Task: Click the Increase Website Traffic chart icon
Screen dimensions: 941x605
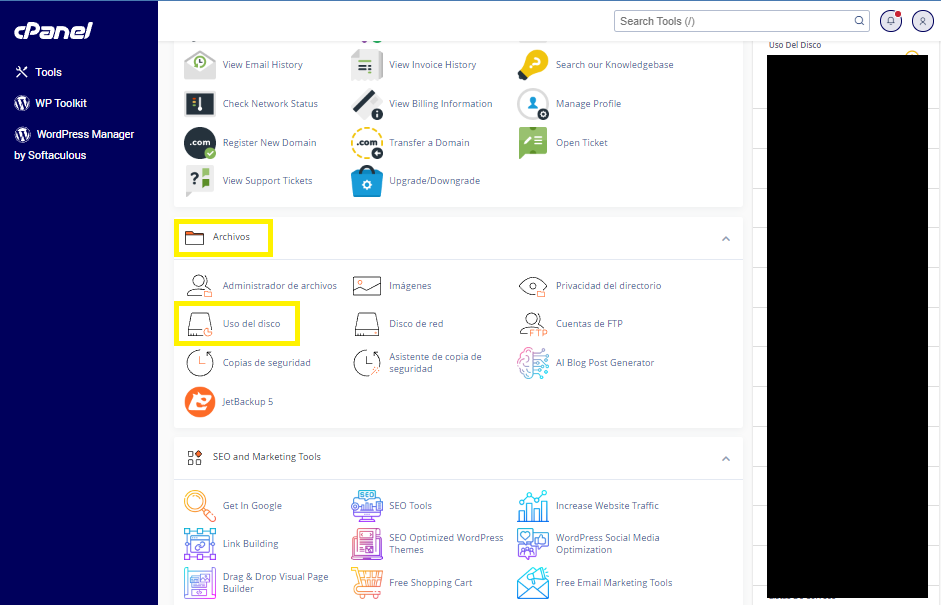Action: (x=533, y=506)
